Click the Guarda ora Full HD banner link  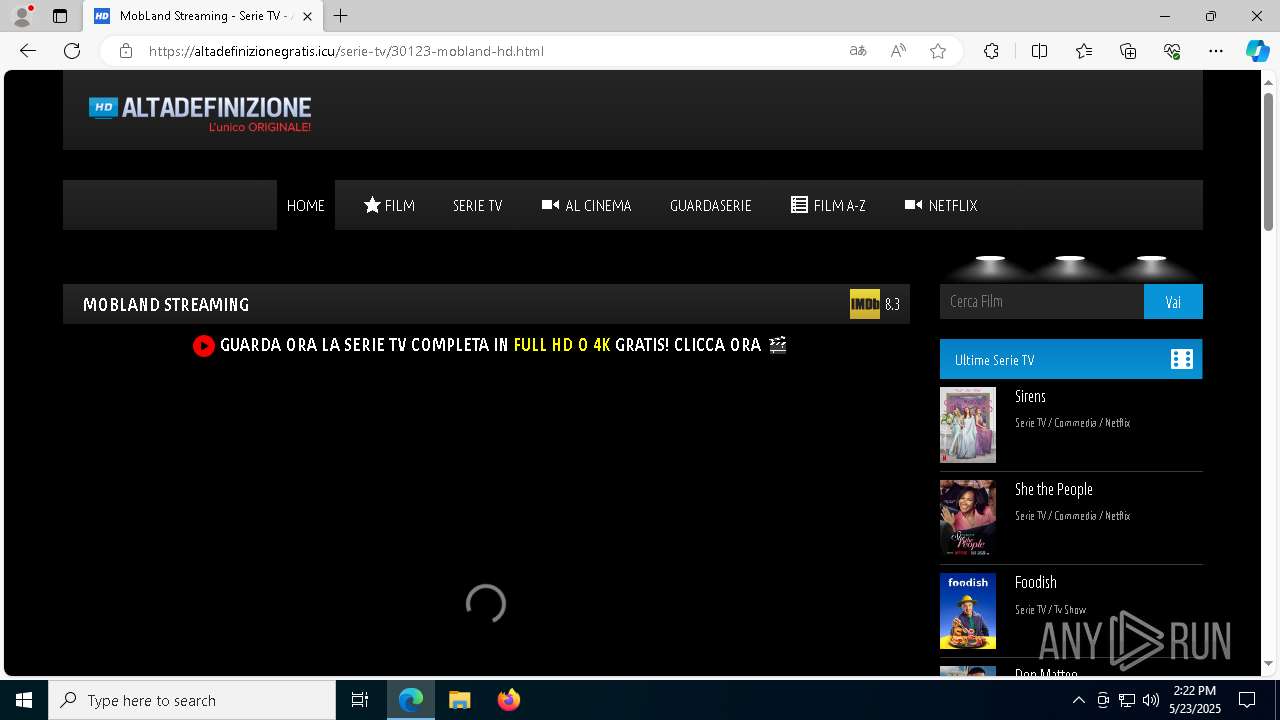[x=490, y=345]
